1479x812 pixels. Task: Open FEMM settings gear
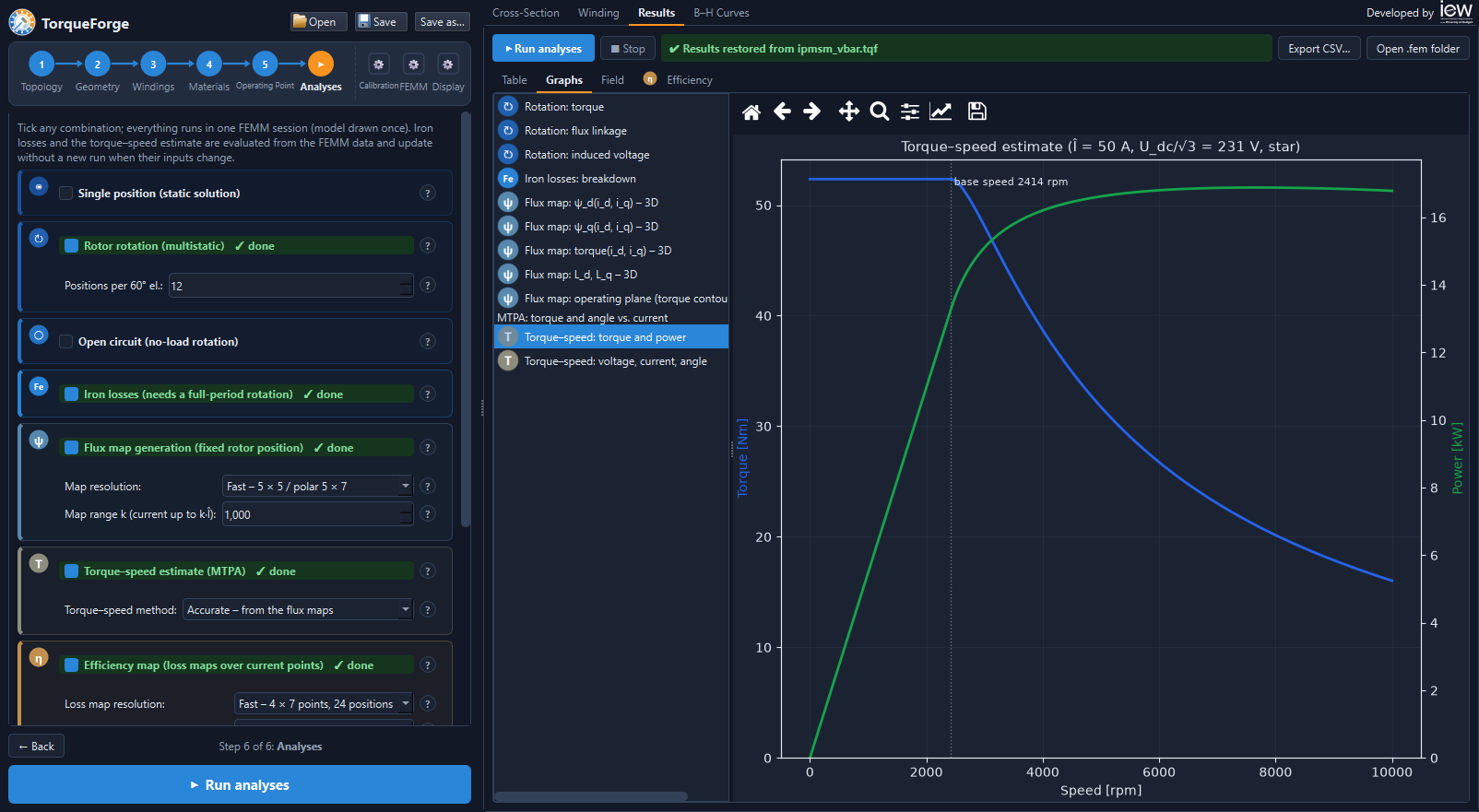coord(413,65)
